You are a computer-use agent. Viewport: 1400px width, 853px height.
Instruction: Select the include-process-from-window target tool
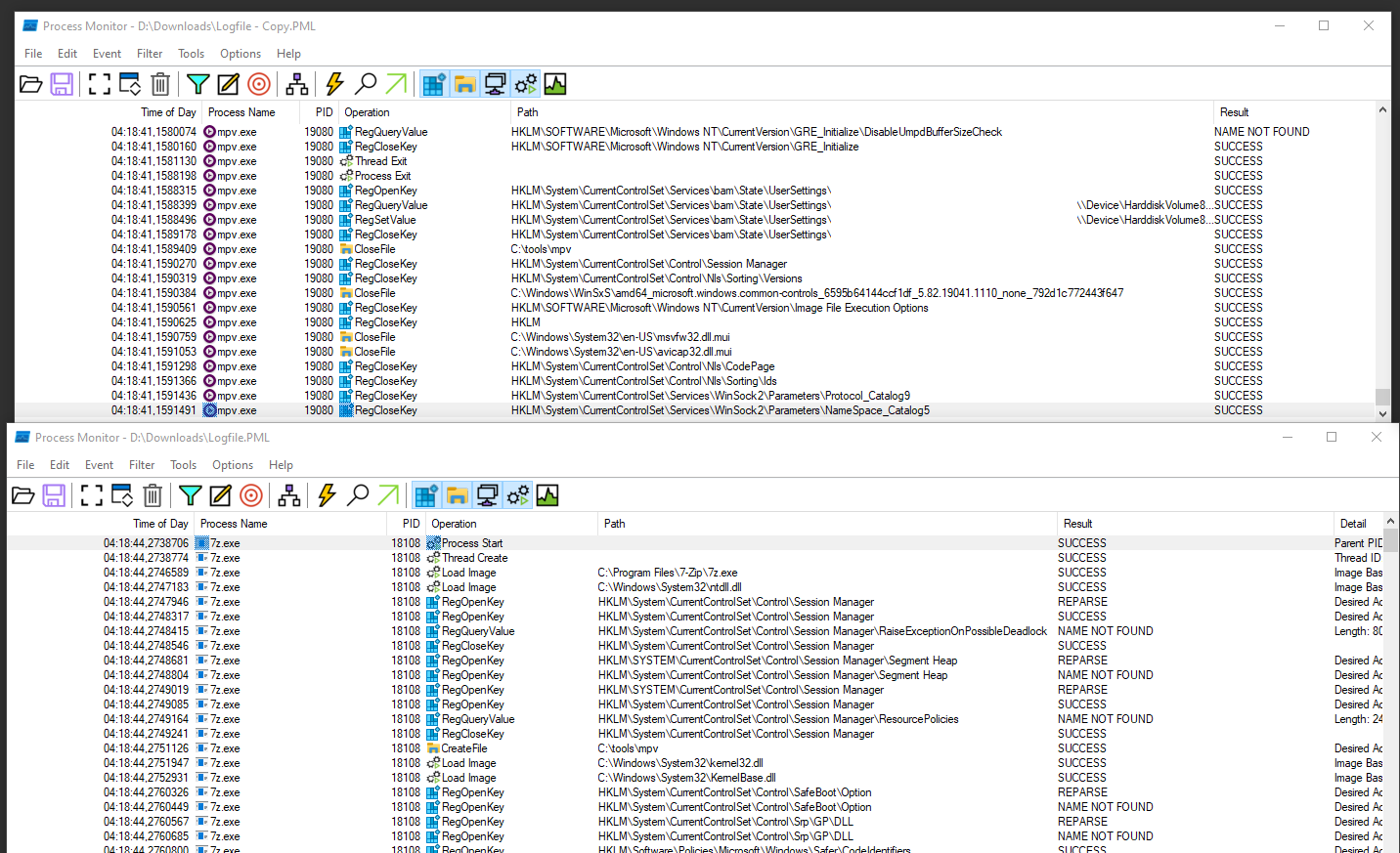pos(258,84)
